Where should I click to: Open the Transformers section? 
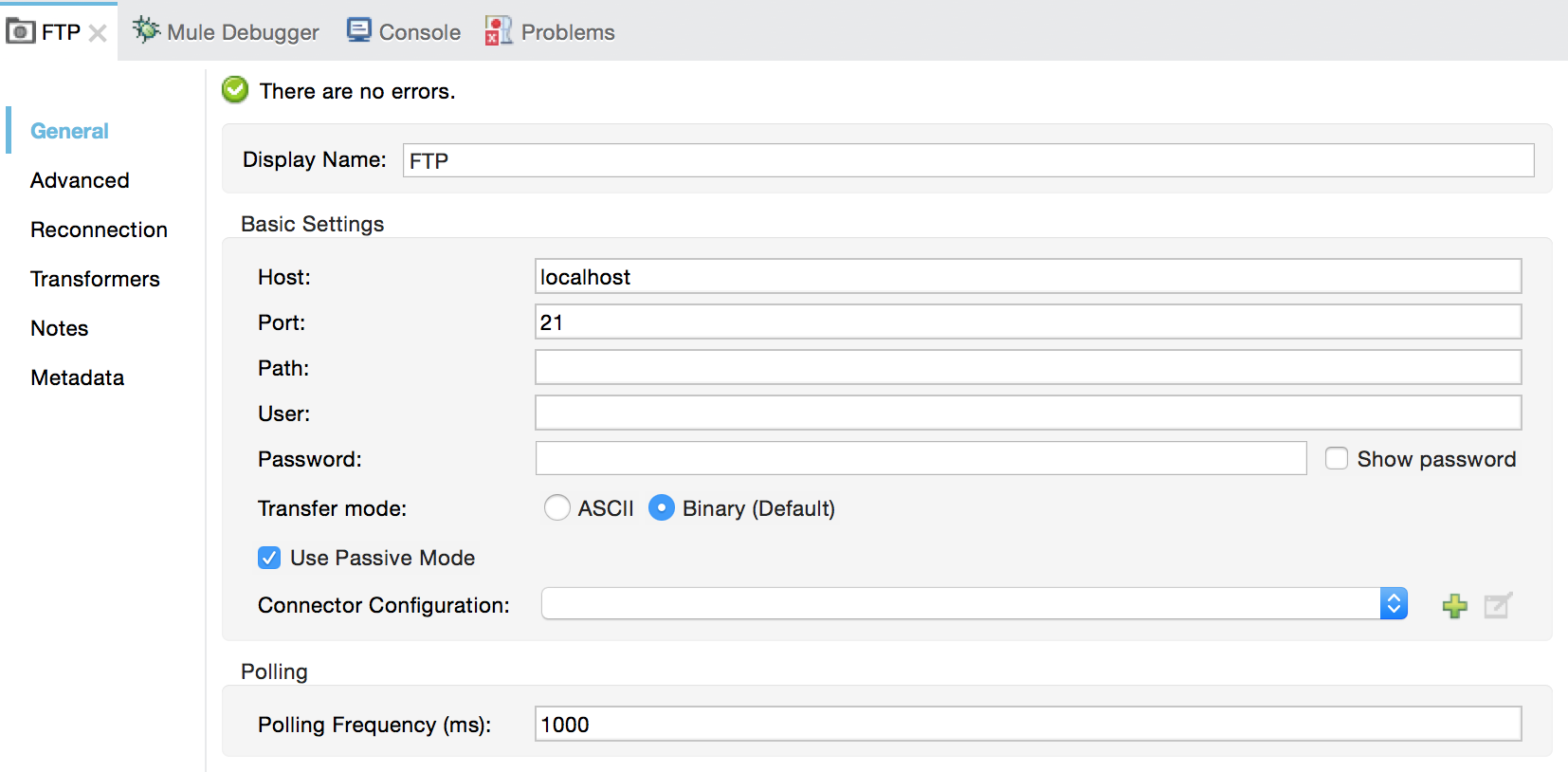pos(95,279)
